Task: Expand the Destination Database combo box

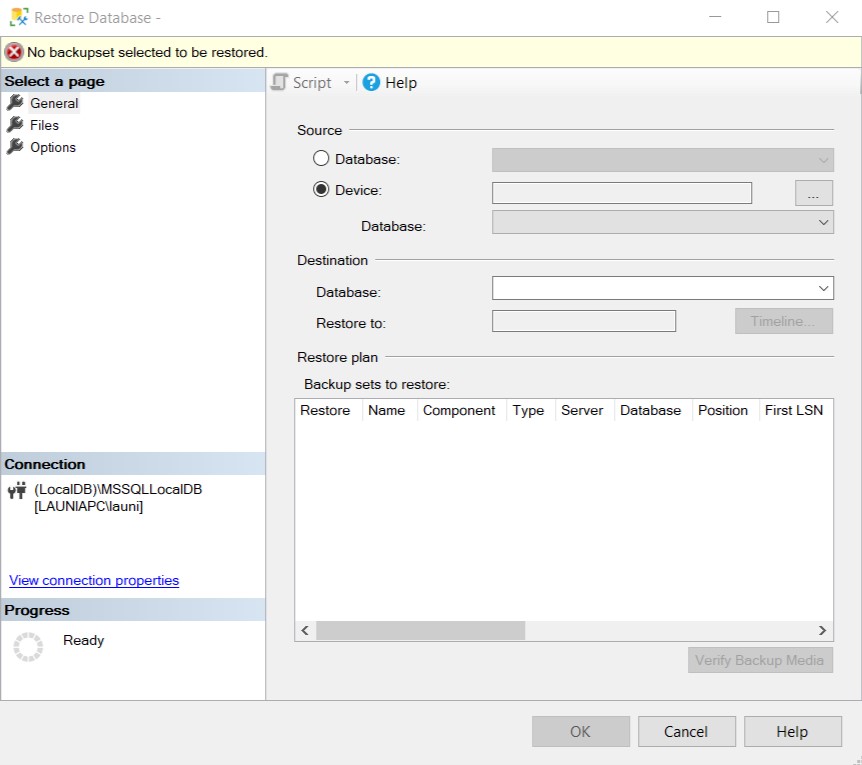Action: click(x=823, y=289)
